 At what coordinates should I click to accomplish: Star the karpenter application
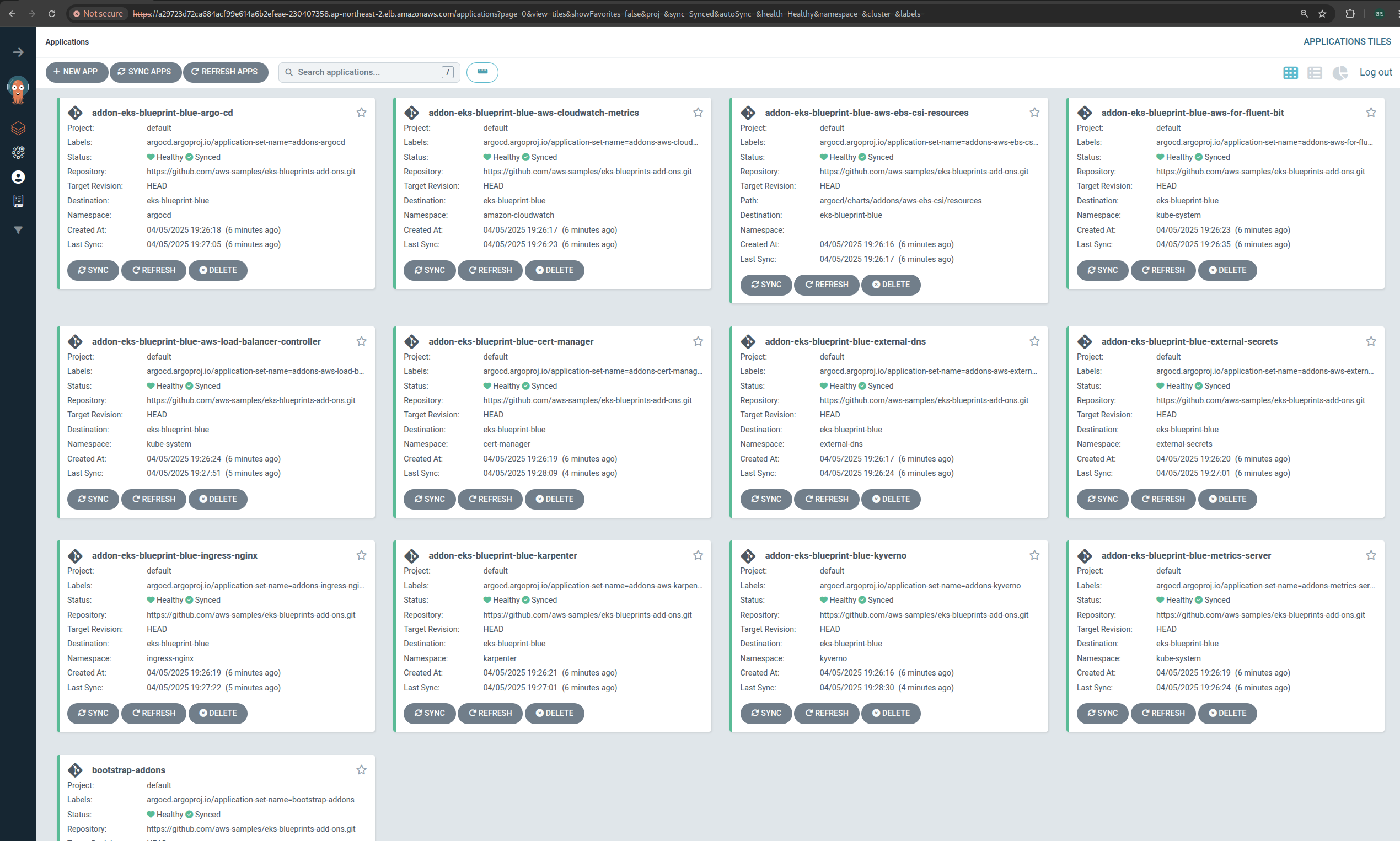(x=698, y=556)
